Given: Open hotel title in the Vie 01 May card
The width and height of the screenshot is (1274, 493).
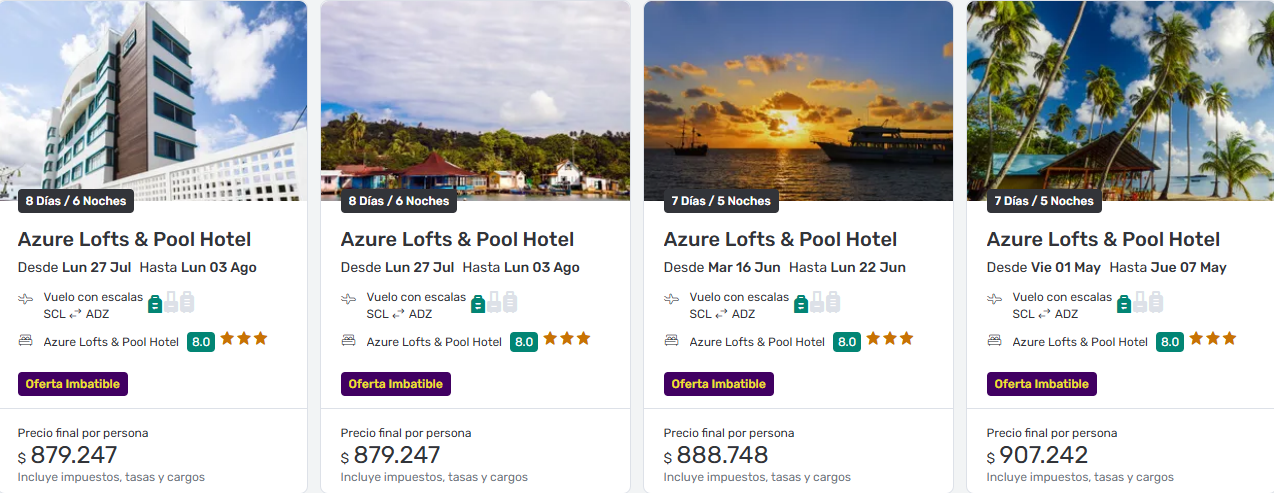Looking at the screenshot, I should pos(1103,240).
